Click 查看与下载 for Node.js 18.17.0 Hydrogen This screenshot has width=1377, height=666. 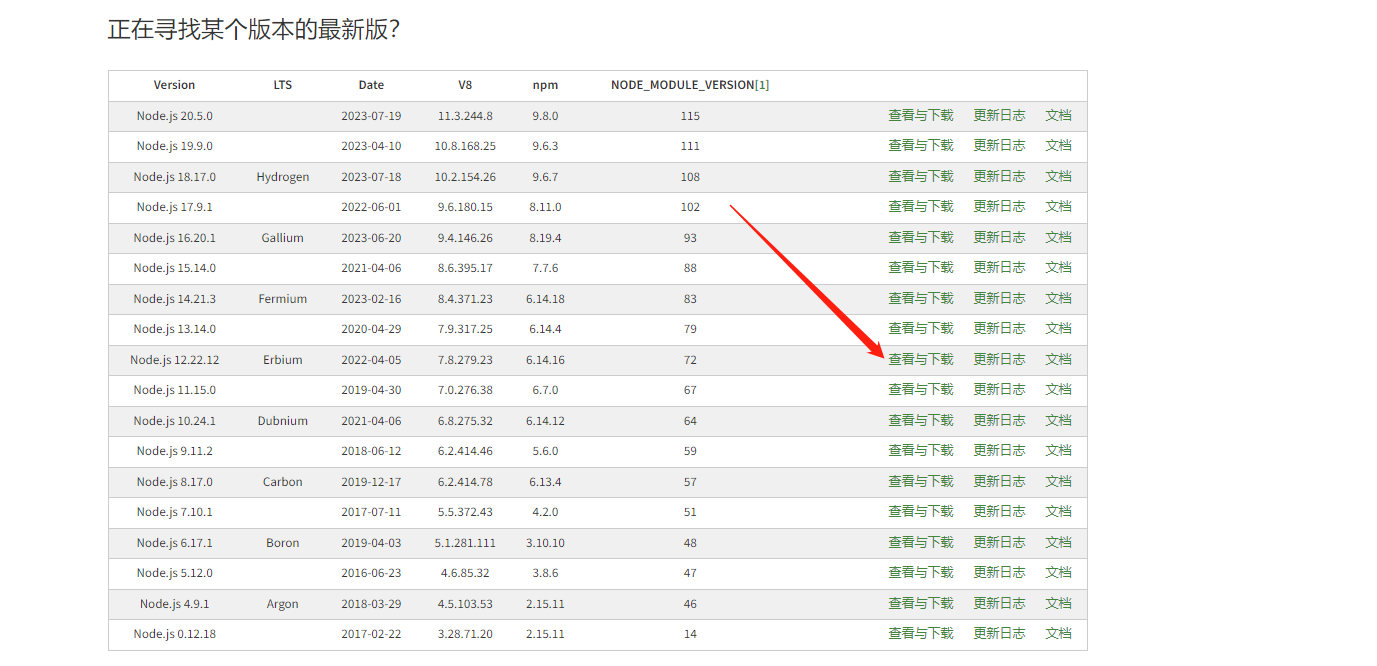click(921, 176)
